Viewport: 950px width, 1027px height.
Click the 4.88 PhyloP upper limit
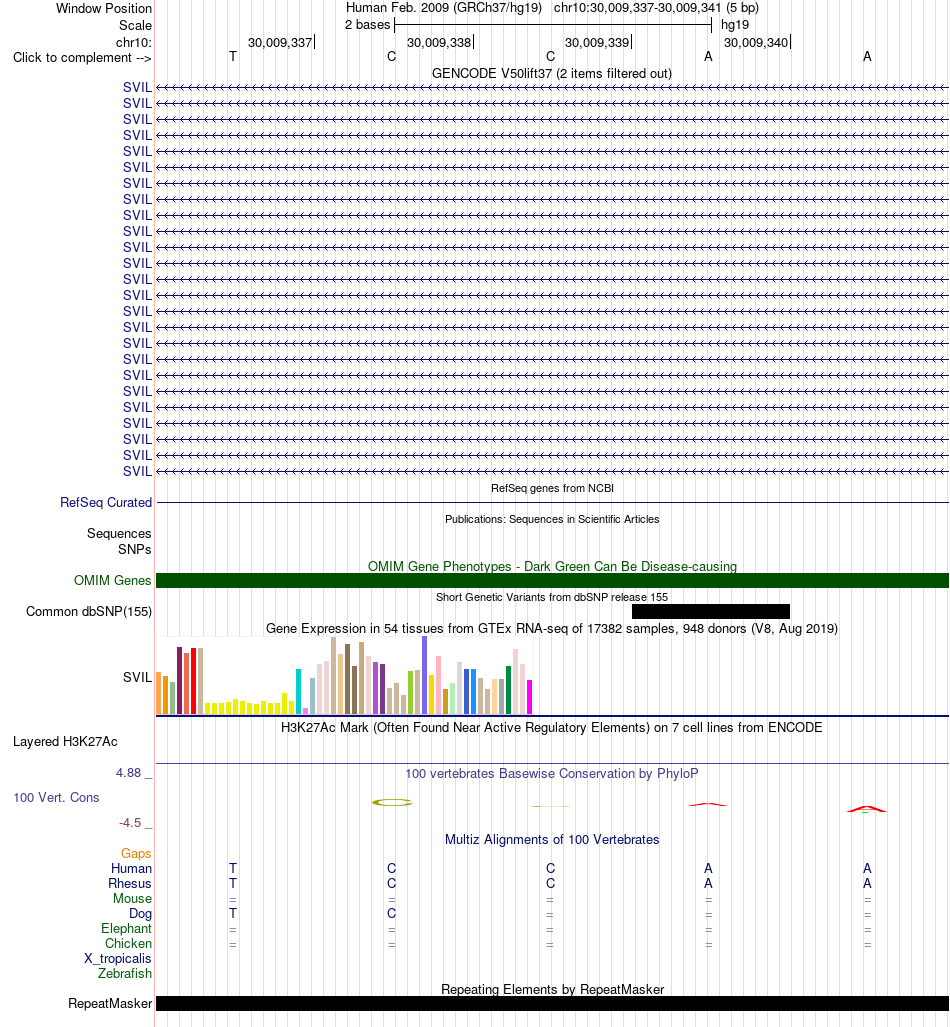click(x=128, y=773)
